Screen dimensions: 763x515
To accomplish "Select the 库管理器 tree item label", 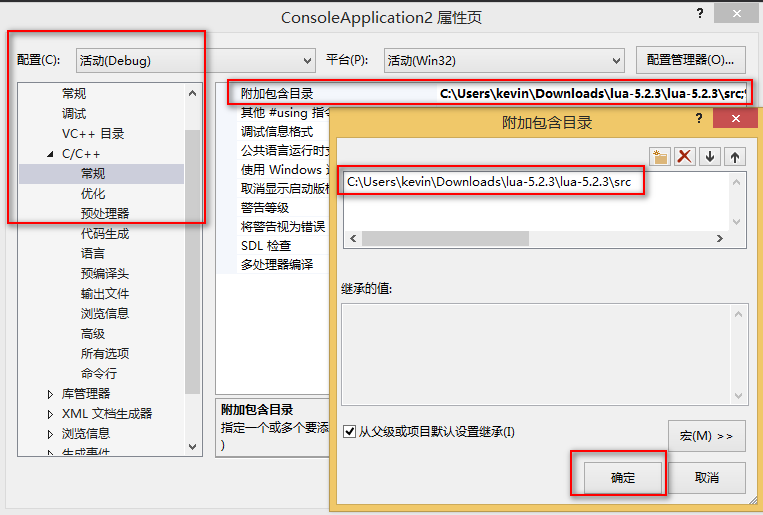I will pyautogui.click(x=86, y=394).
